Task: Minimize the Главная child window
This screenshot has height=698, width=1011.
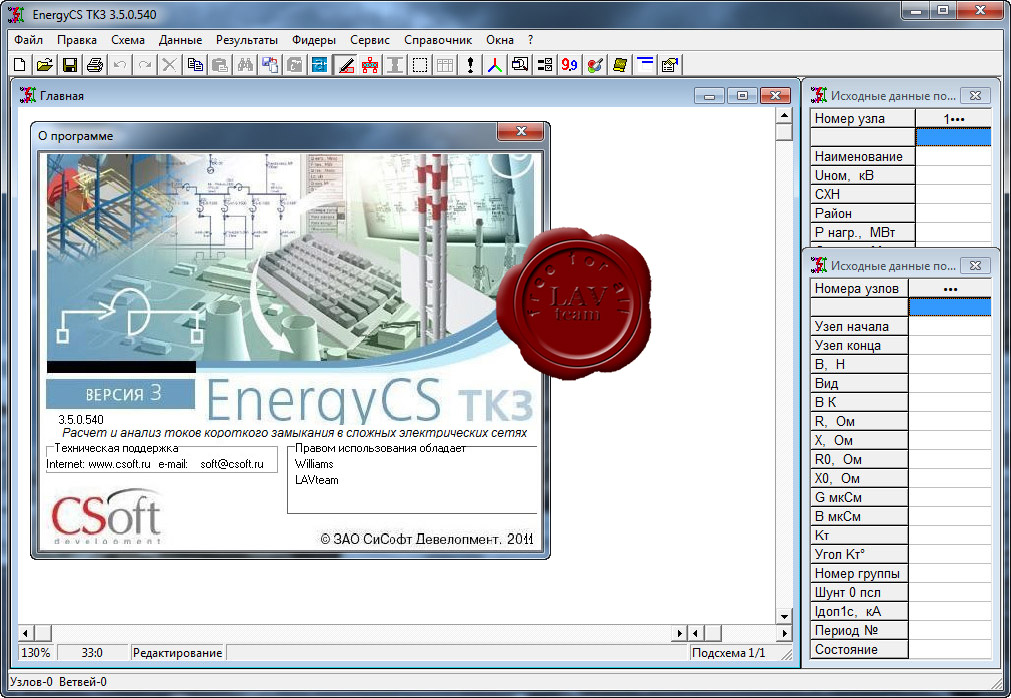Action: 709,96
